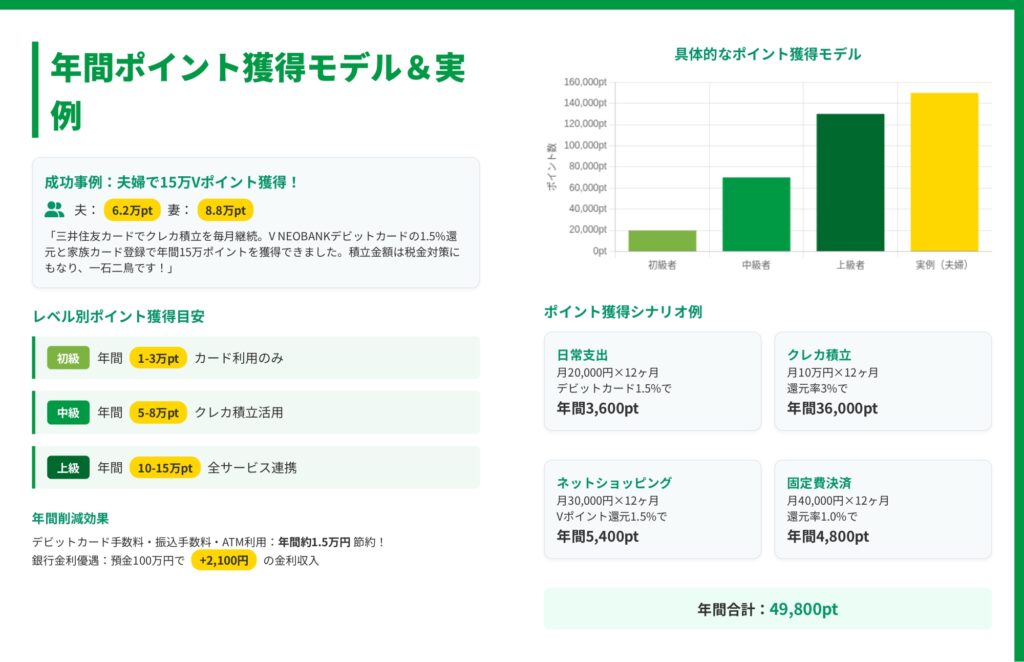Viewport: 1024px width, 662px height.
Task: Click the dark green 上級者 bar
Action: tap(850, 182)
